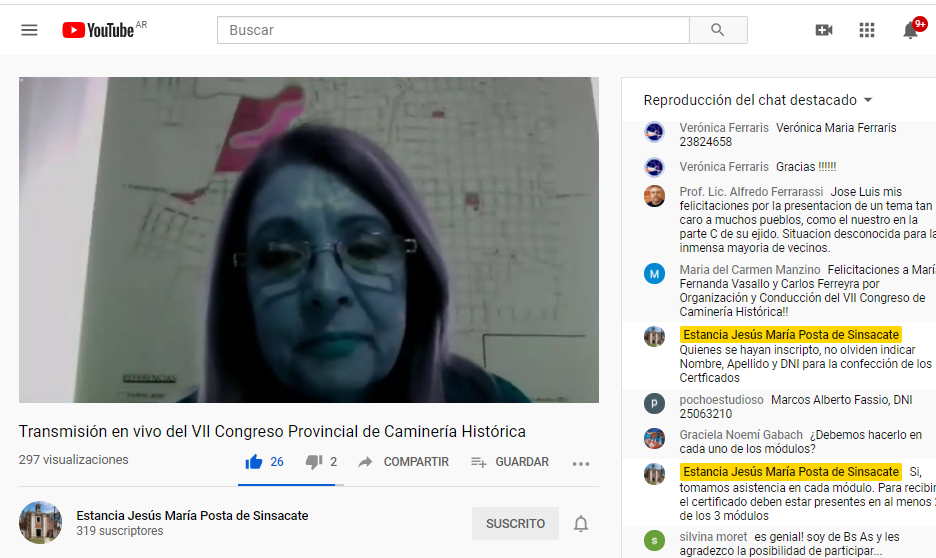Screen dimensions: 936x558
Task: Click the COMPARTIR share button
Action: point(404,462)
